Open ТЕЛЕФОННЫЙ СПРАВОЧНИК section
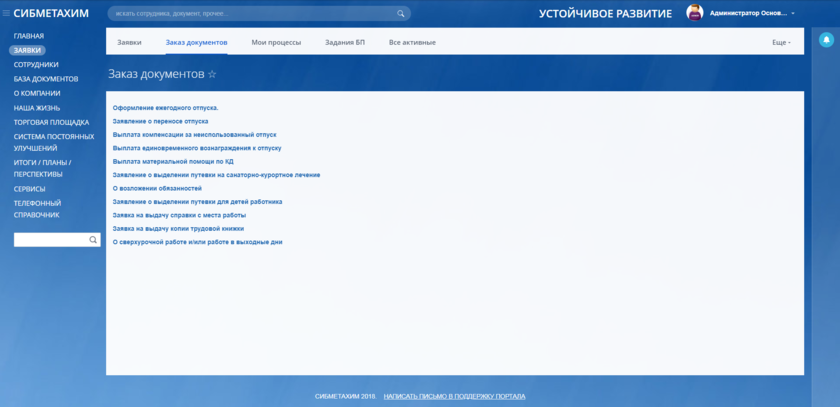Screen dimensions: 840x407 (x=37, y=209)
